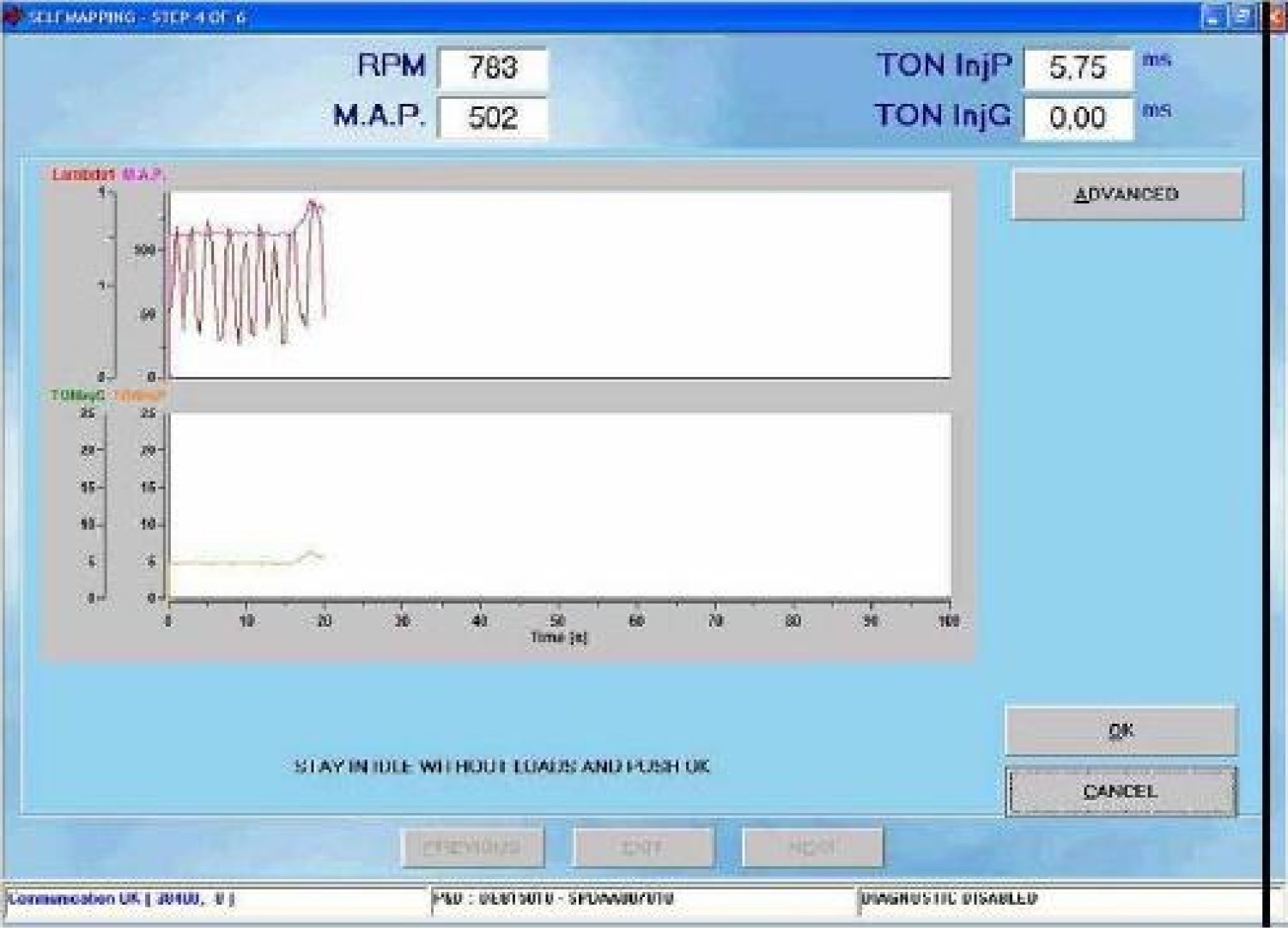The image size is (1288, 928).
Task: Open the ADVANCED settings button
Action: tap(1127, 194)
